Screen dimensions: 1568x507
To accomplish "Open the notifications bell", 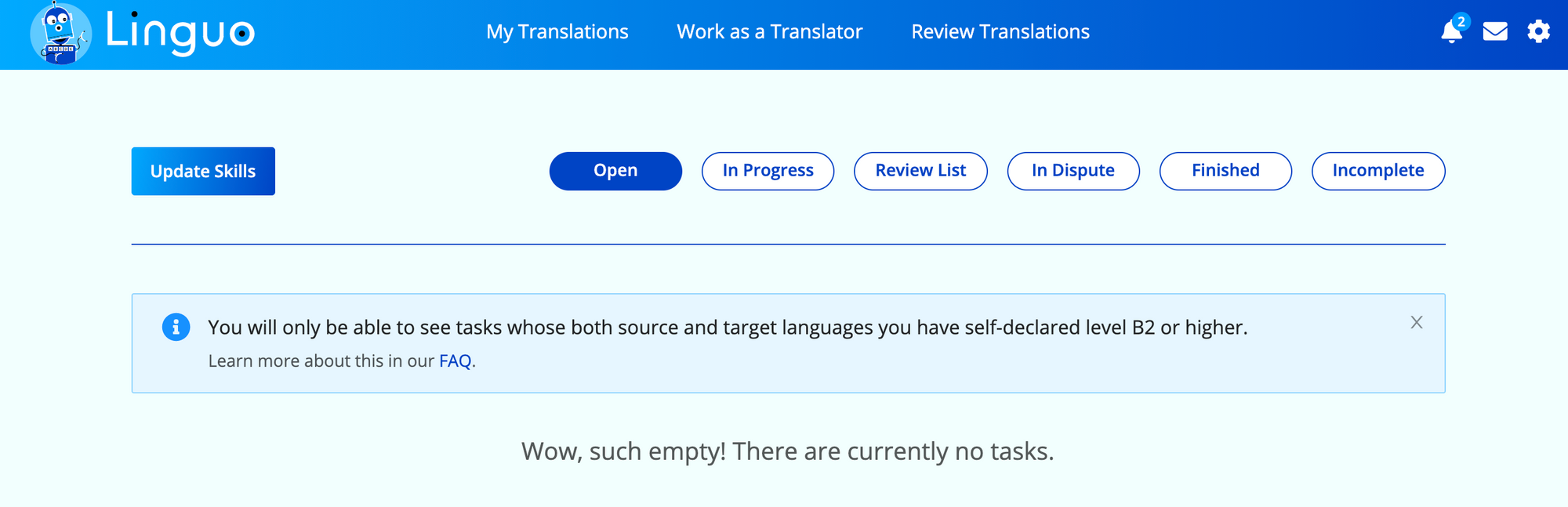I will [1451, 32].
